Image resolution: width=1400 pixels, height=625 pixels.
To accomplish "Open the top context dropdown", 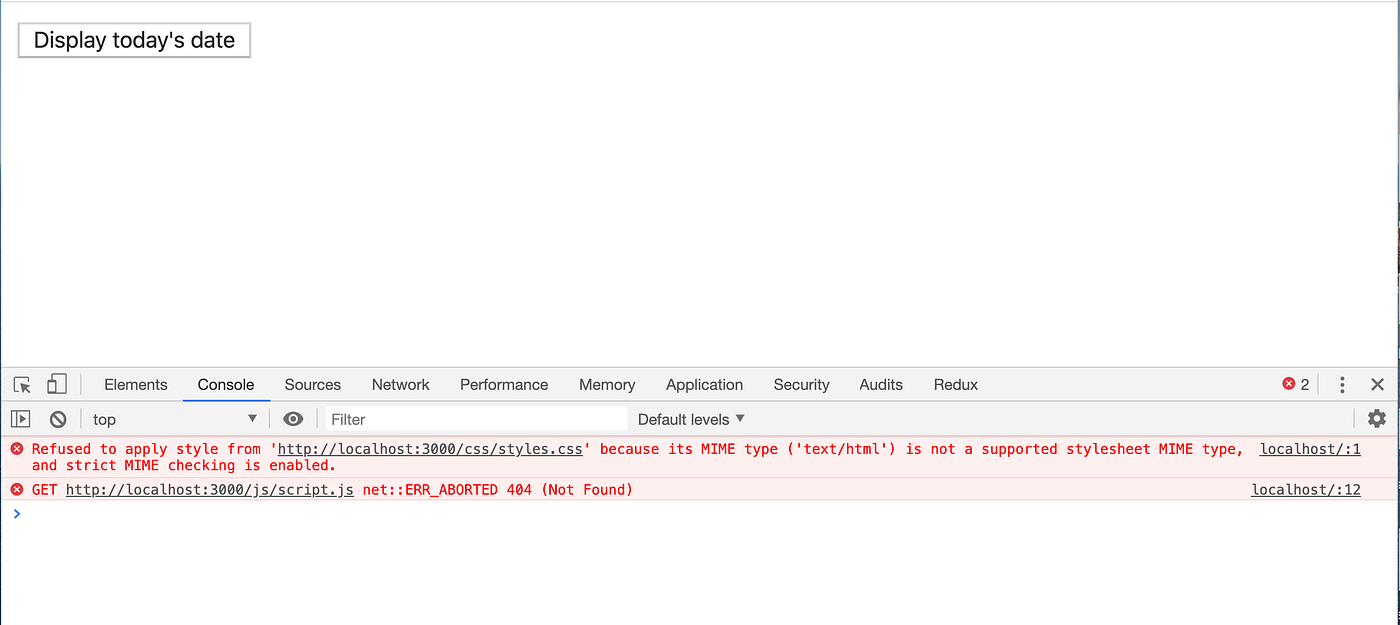I will tap(175, 419).
